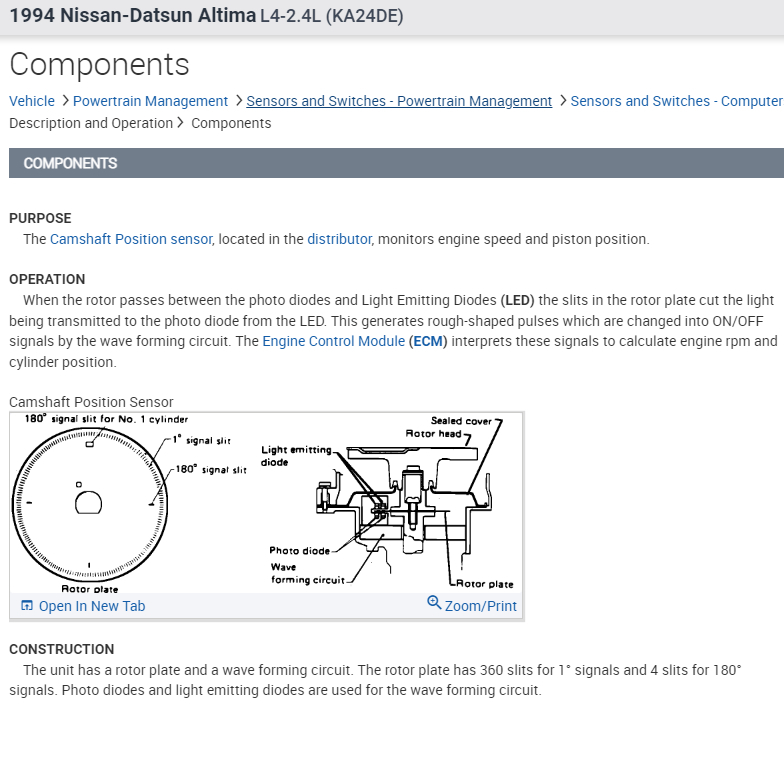Click the ECM abbreviation link
This screenshot has width=784, height=762.
428,341
